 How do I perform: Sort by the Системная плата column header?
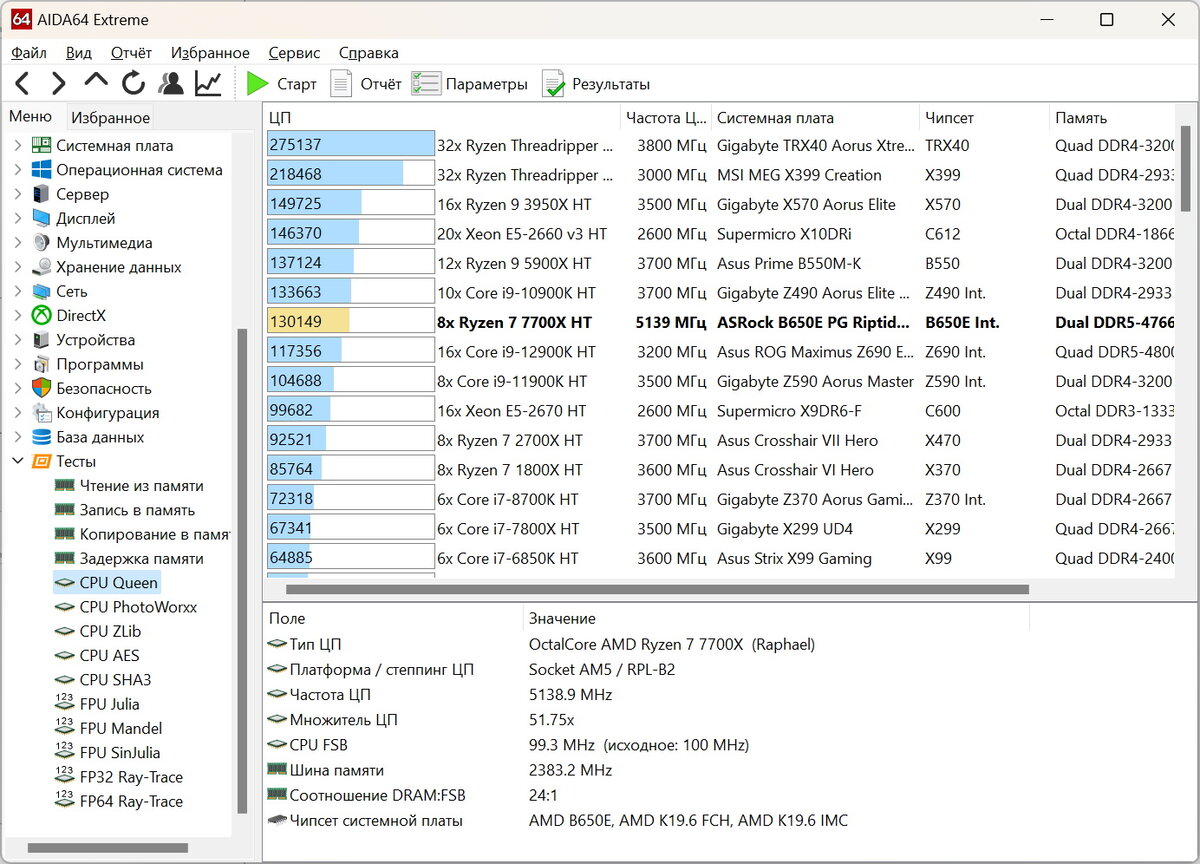(815, 118)
